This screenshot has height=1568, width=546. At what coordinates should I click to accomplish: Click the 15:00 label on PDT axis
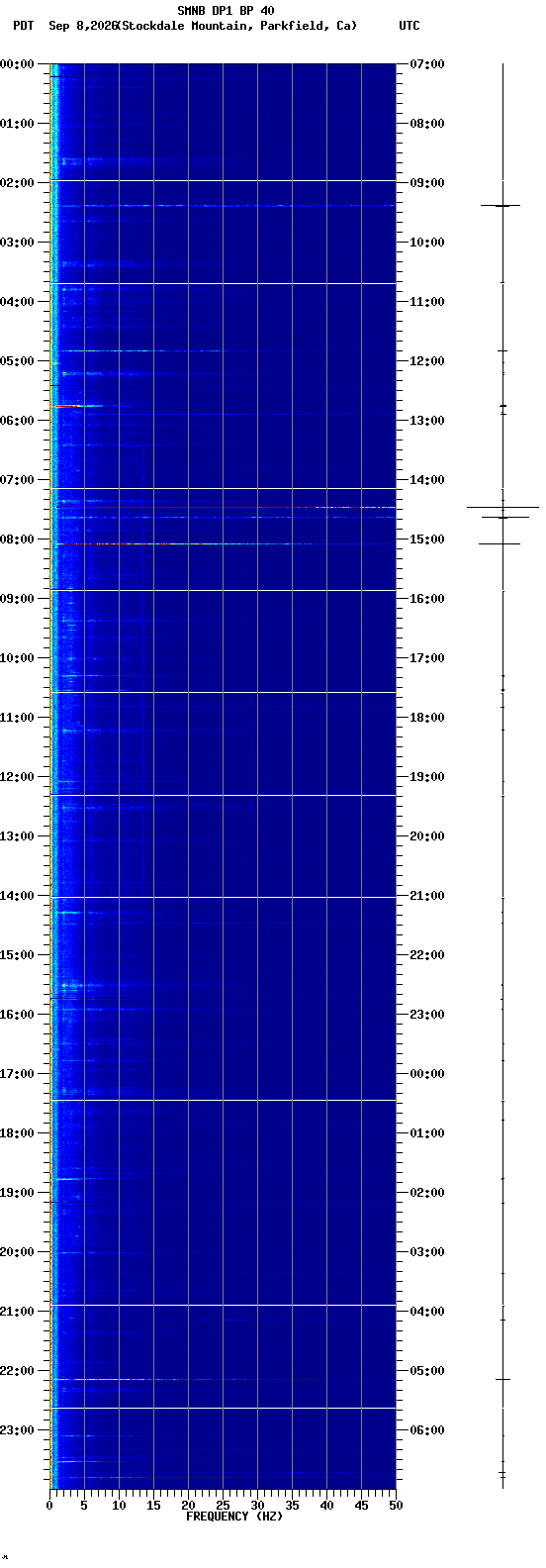coord(18,955)
